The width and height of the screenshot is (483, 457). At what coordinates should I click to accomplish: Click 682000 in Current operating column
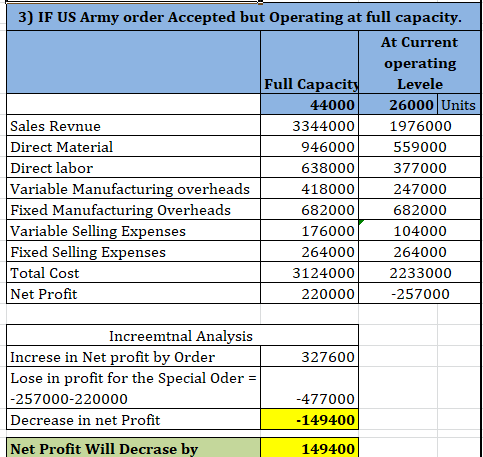pos(420,209)
